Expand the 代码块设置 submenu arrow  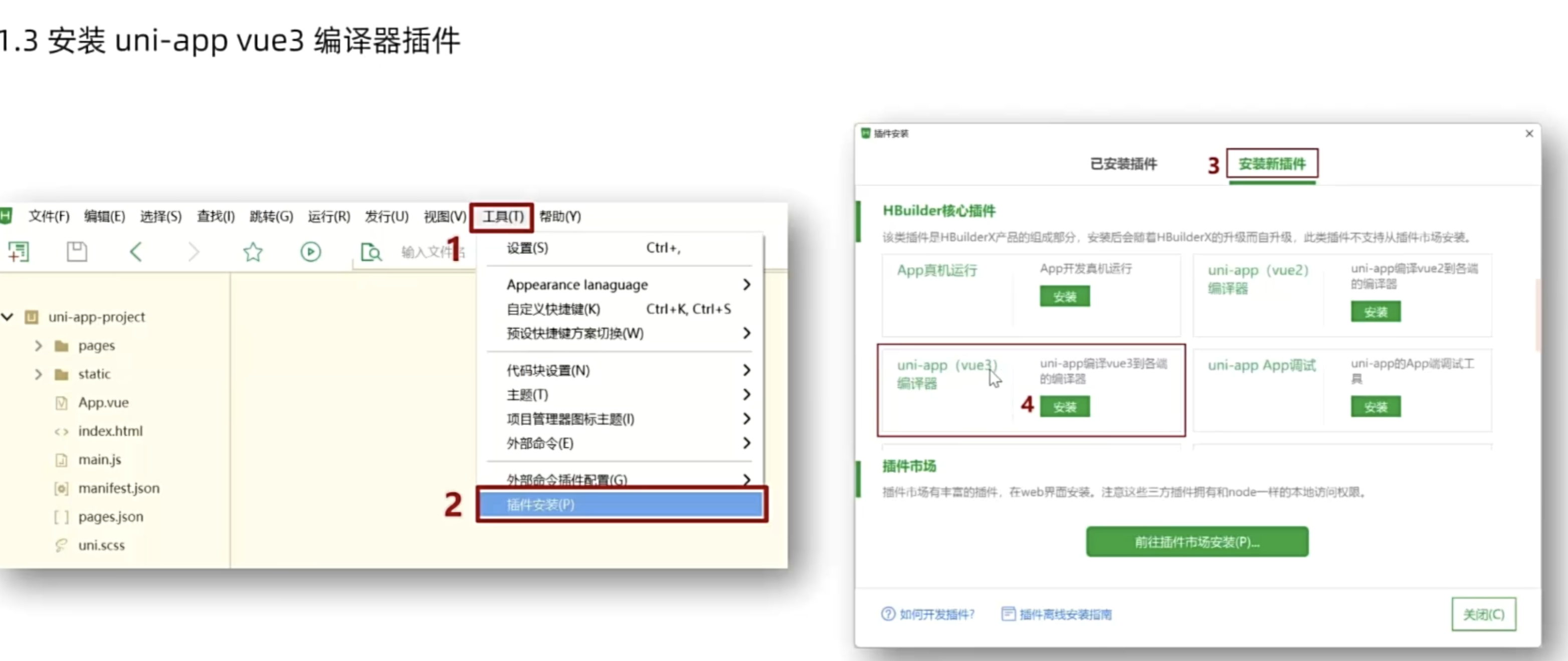[x=746, y=371]
